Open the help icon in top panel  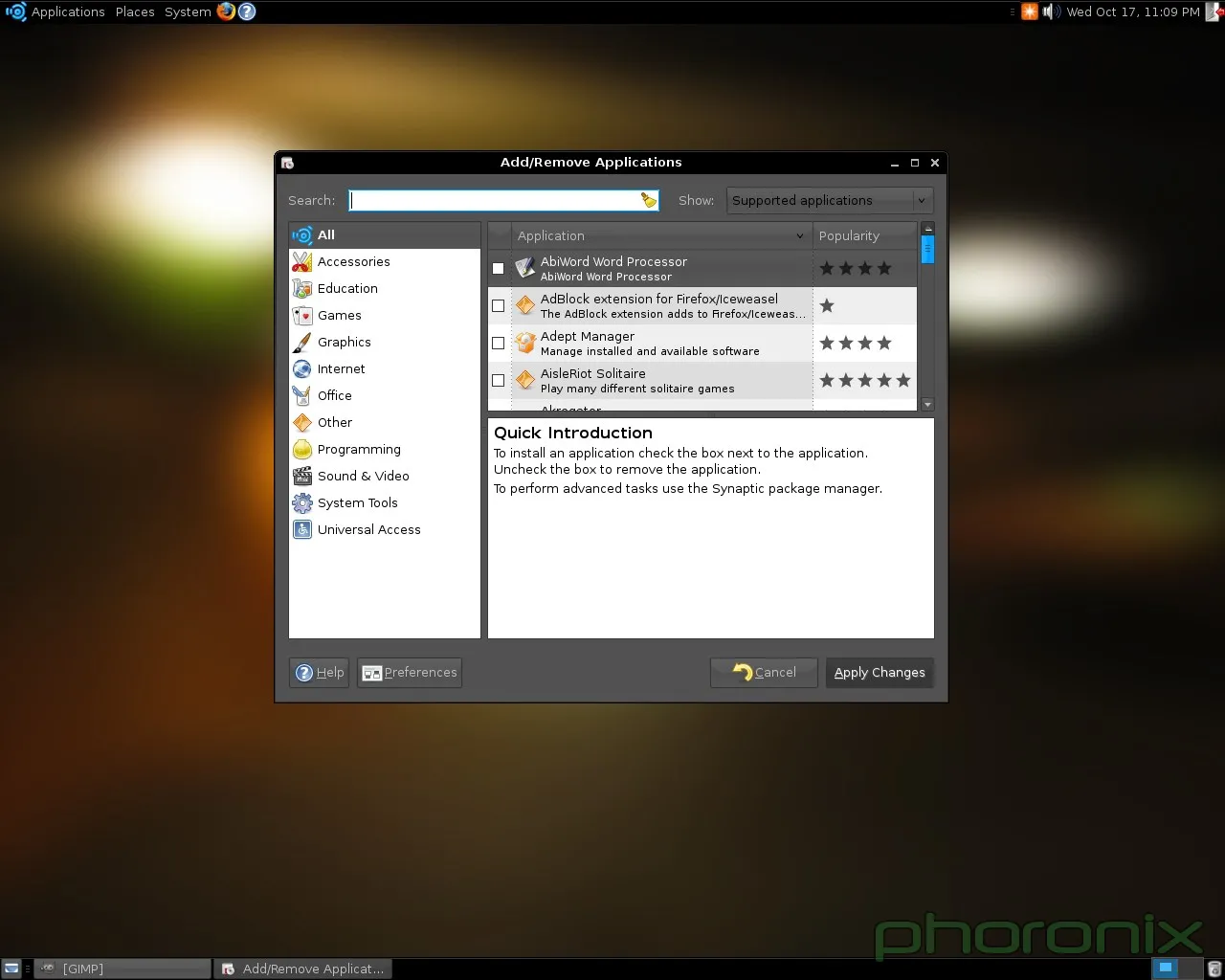247,11
